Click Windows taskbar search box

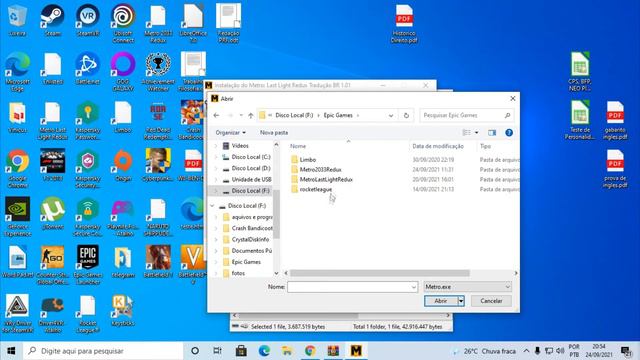(x=103, y=351)
